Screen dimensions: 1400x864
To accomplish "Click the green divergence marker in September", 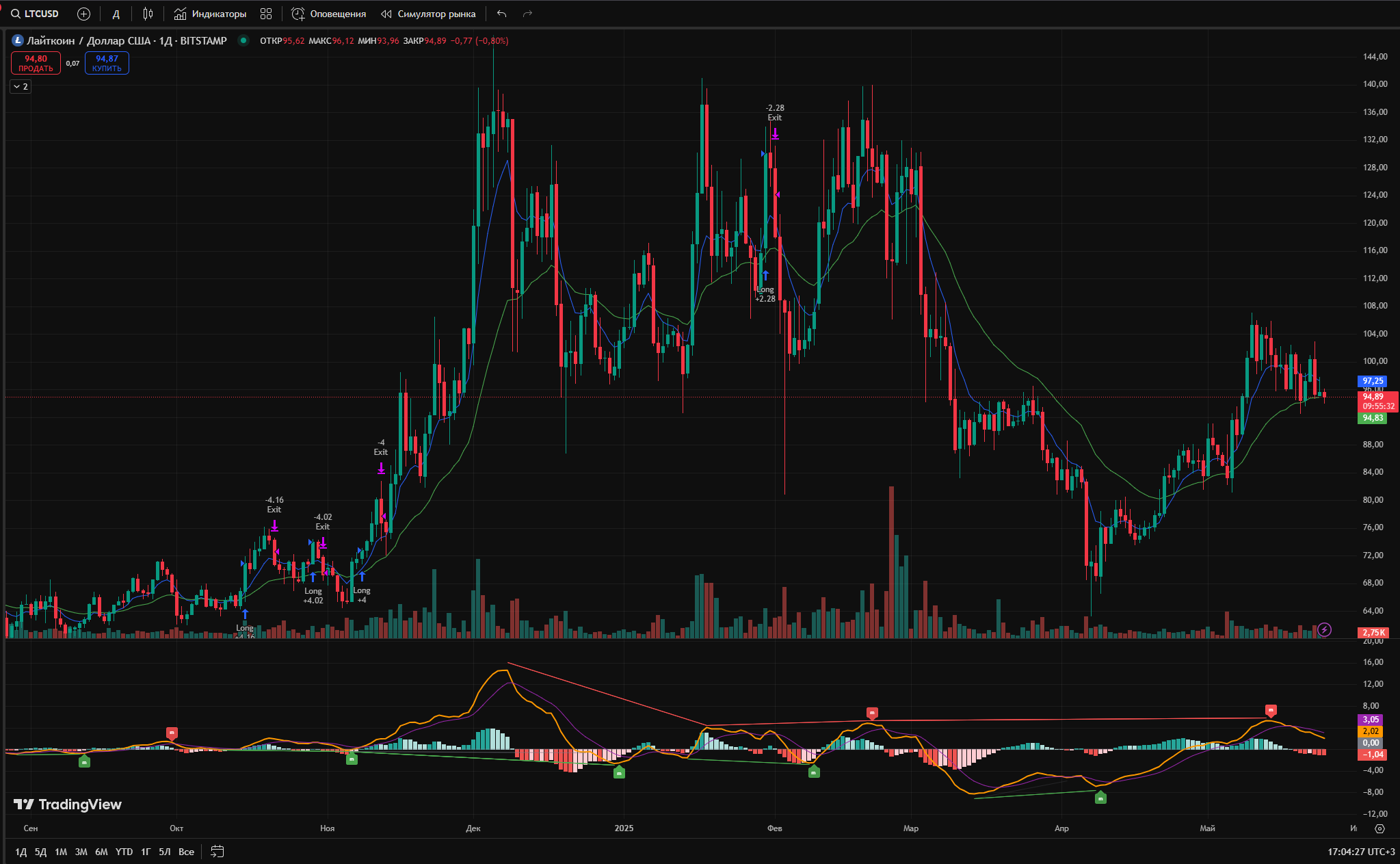I will tap(84, 761).
